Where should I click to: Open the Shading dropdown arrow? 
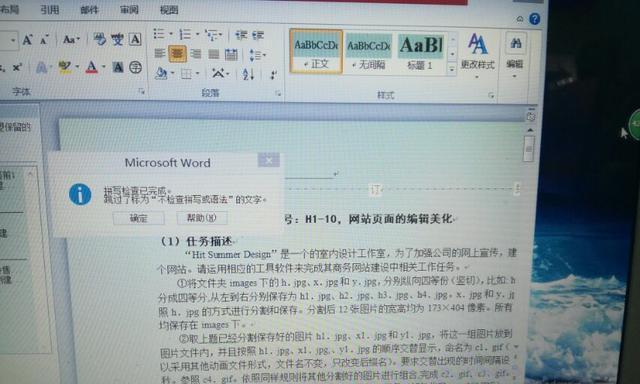pyautogui.click(x=173, y=73)
